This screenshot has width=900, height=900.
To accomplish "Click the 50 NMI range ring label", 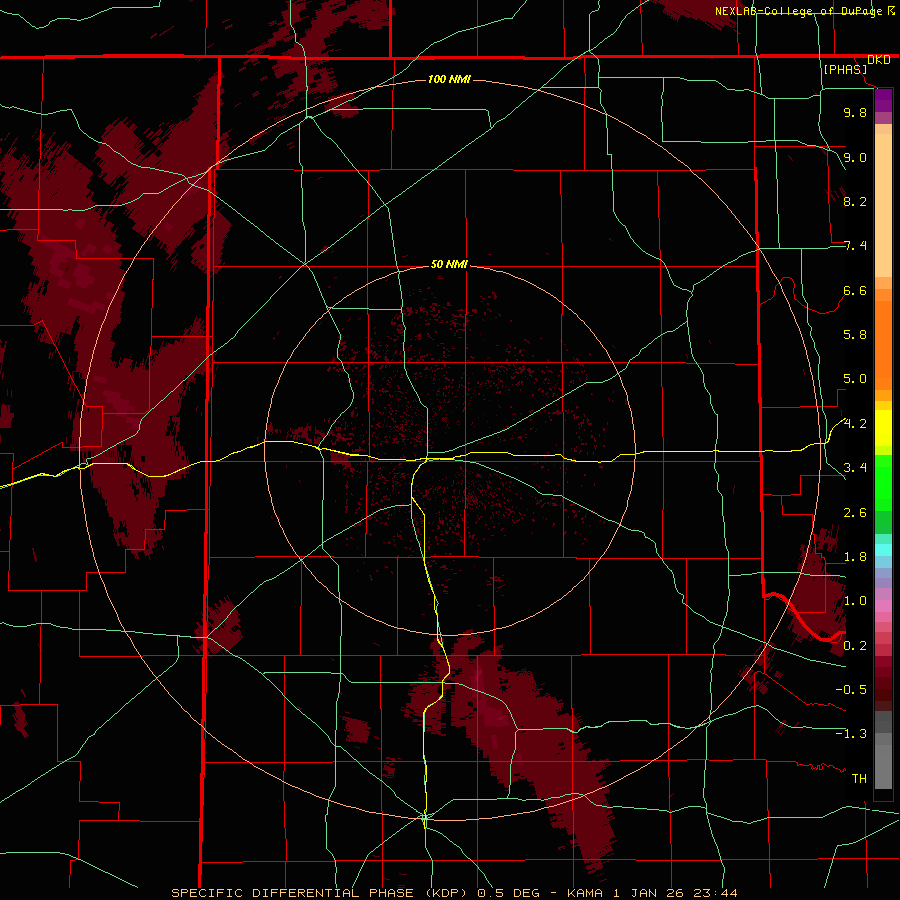I will 449,264.
